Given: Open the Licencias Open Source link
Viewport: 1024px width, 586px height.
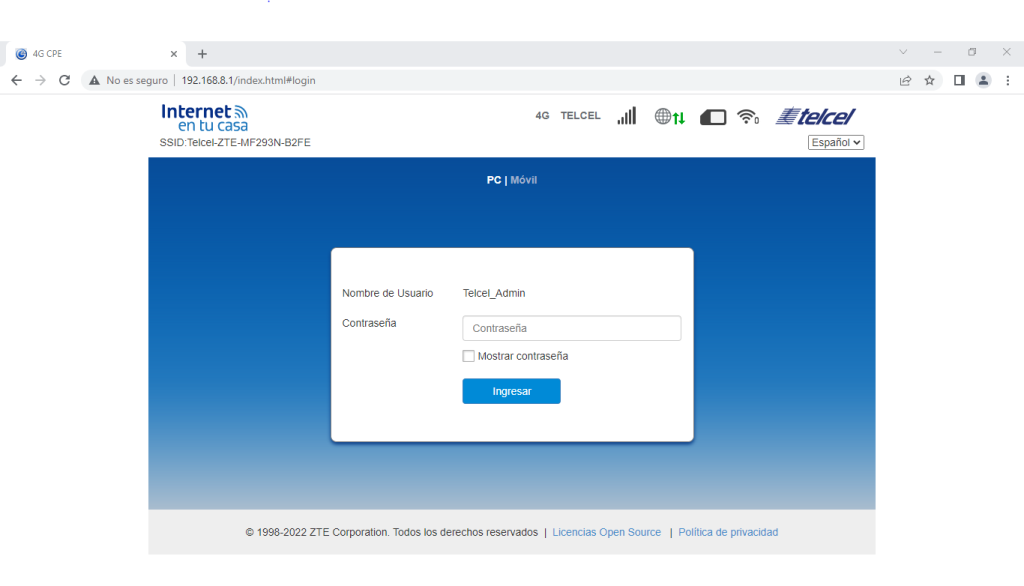Looking at the screenshot, I should click(607, 532).
